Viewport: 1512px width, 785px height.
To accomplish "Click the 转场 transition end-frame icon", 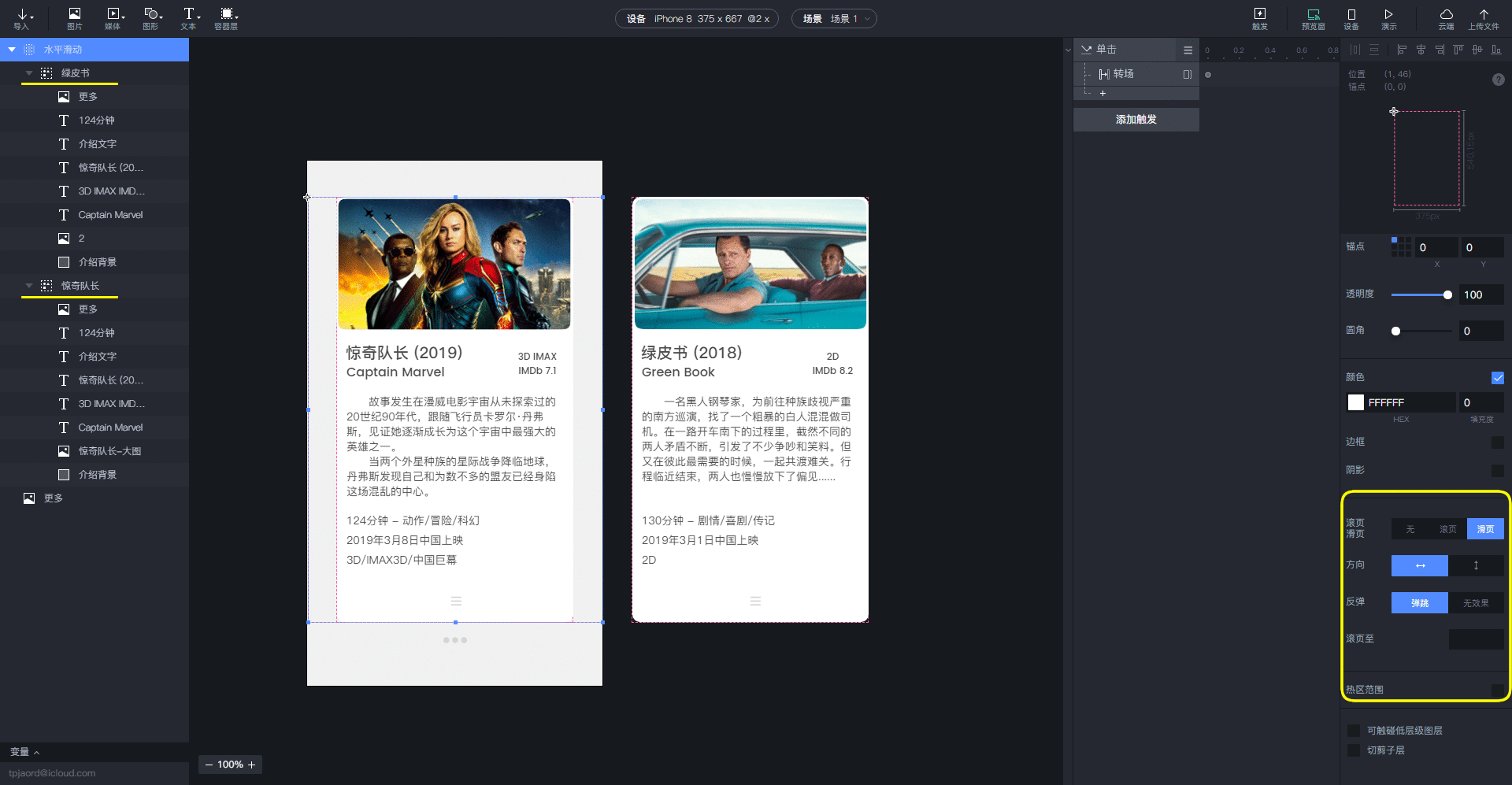I will 1188,74.
